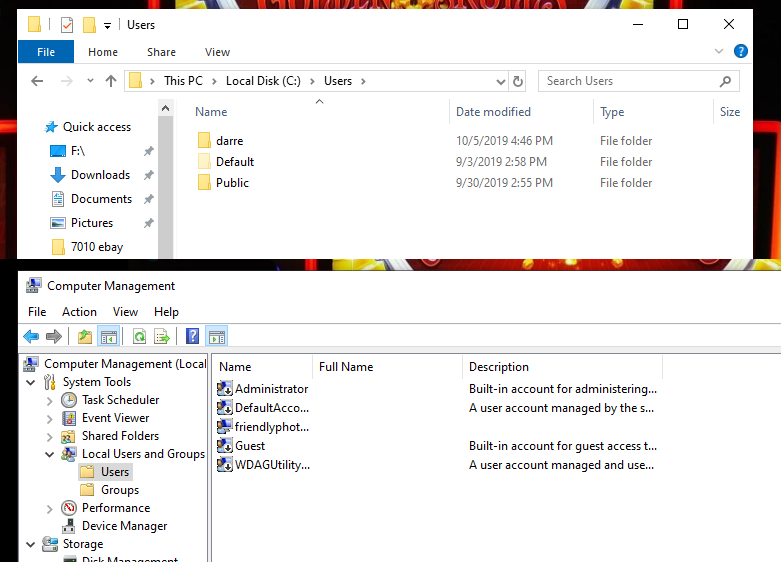Select the darre folder
The height and width of the screenshot is (562, 781).
coord(221,141)
